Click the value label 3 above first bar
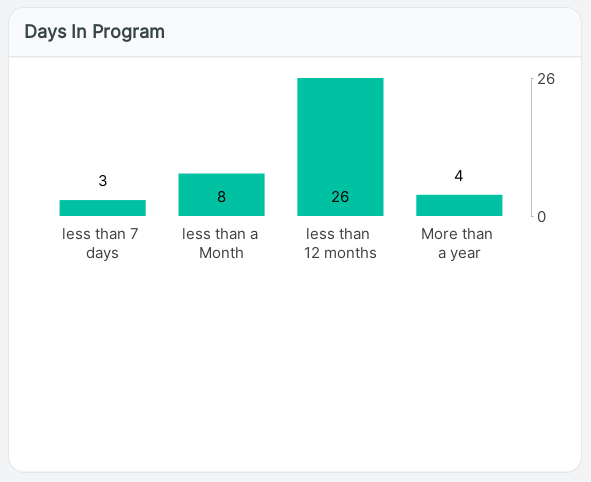Image resolution: width=591 pixels, height=482 pixels. (x=103, y=181)
